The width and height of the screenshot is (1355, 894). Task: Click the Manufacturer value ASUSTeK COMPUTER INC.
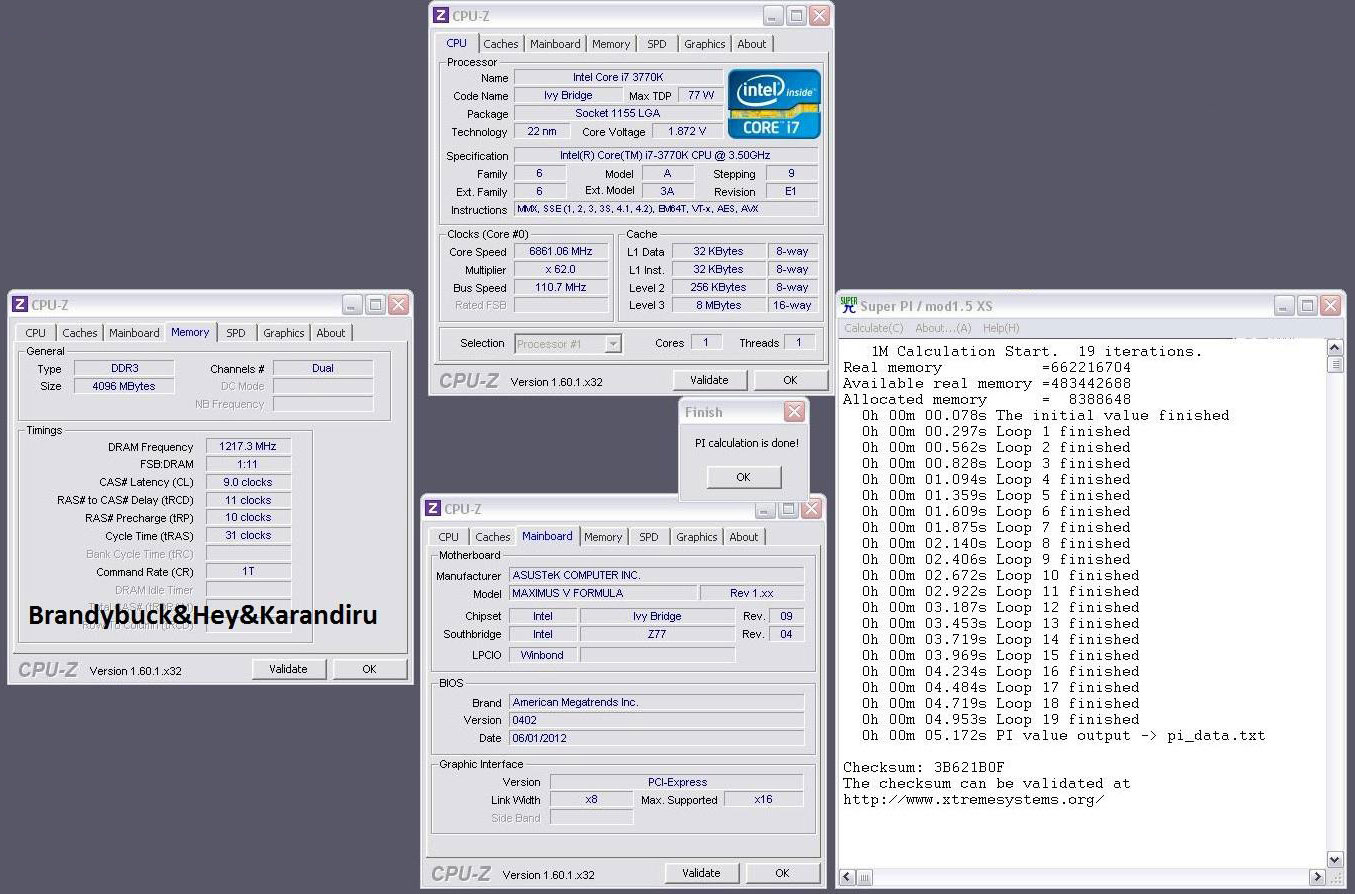[656, 576]
